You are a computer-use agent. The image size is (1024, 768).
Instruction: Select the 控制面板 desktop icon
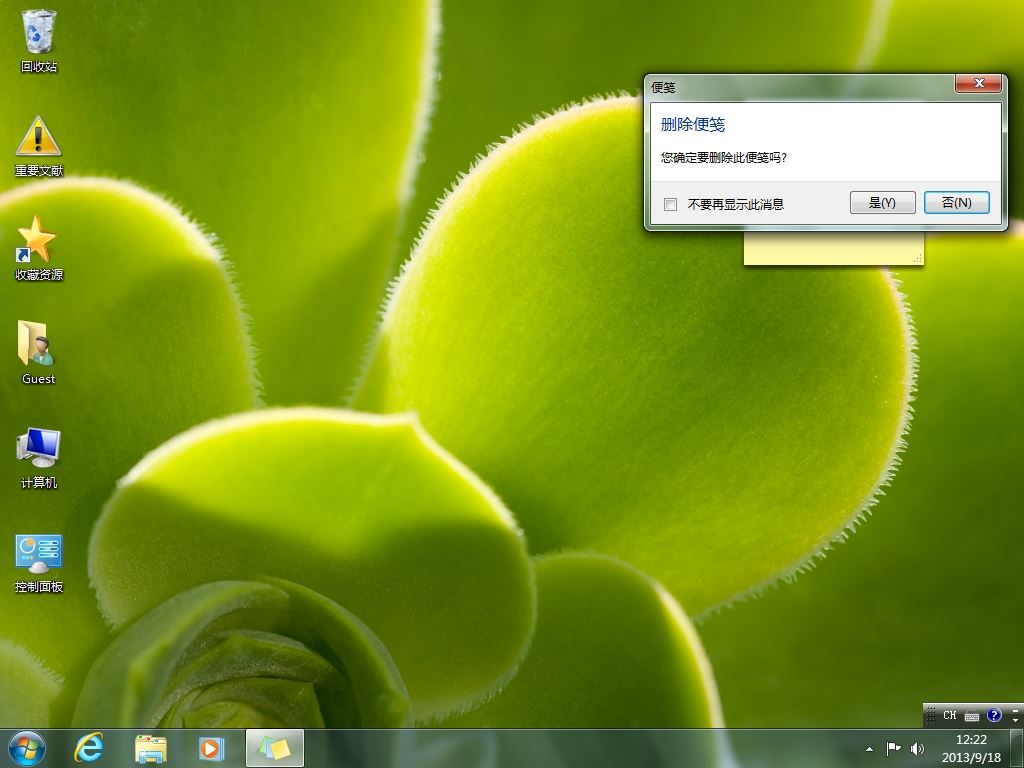click(x=39, y=564)
